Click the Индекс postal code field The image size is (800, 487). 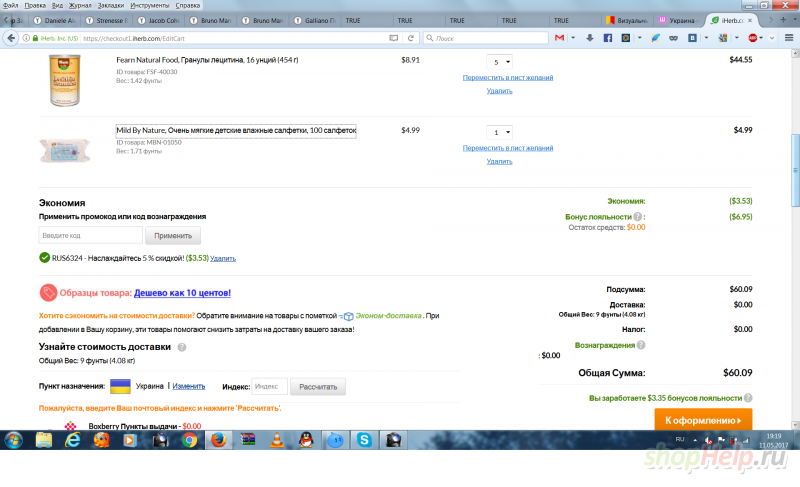(x=269, y=387)
